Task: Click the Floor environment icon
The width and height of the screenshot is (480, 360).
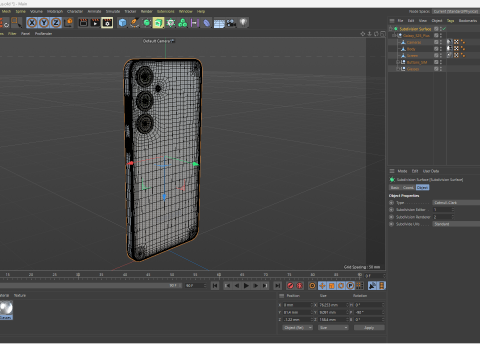Action: (219, 23)
